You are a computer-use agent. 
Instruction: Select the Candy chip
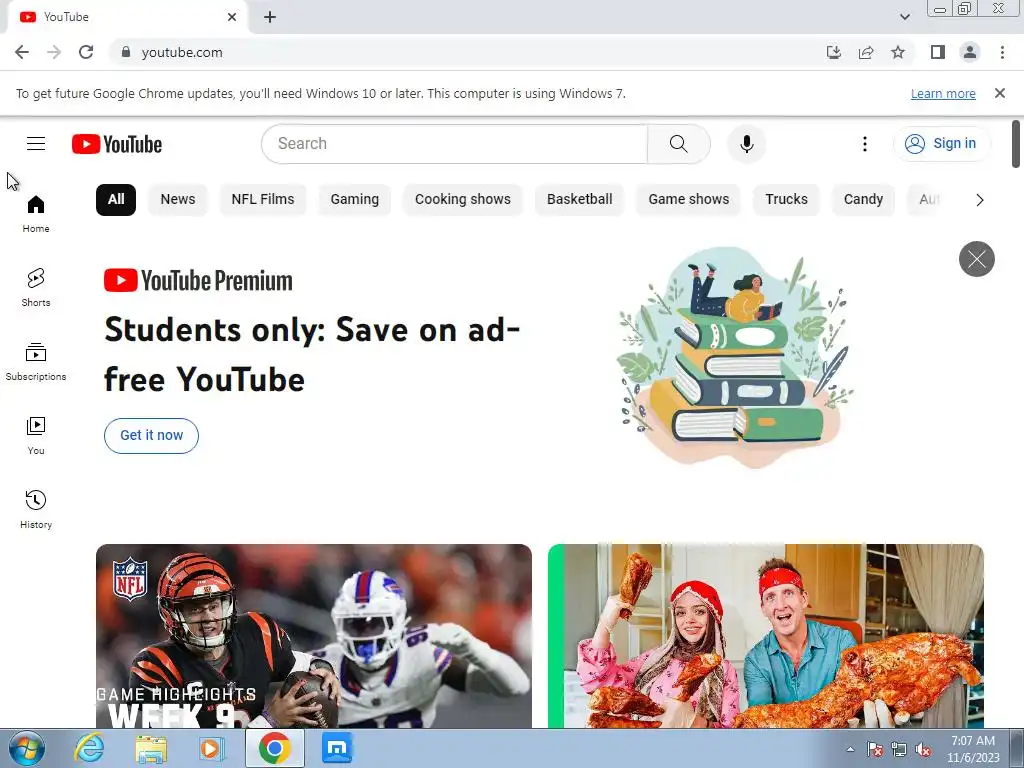pos(863,200)
